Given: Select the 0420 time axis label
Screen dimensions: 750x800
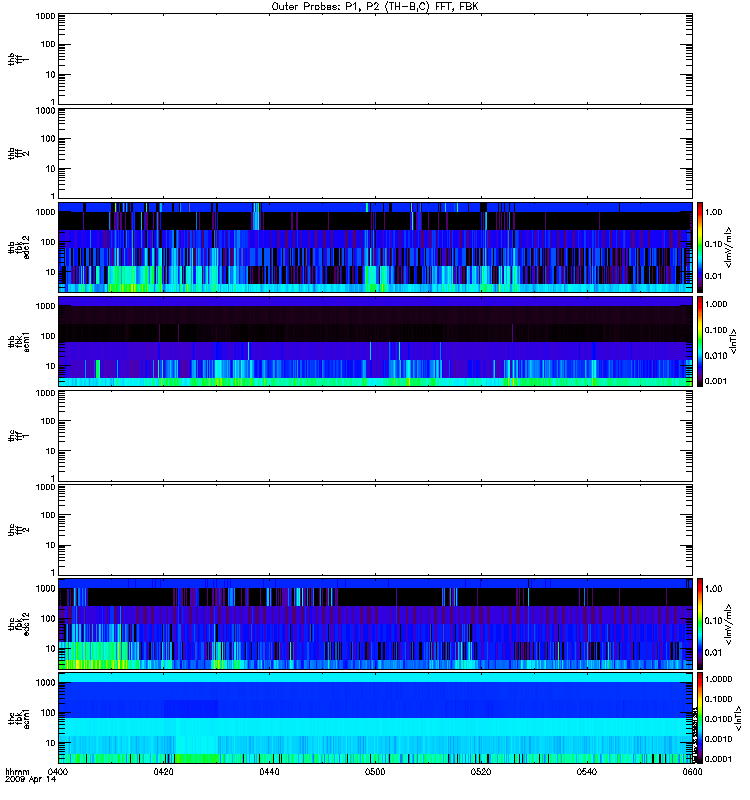Looking at the screenshot, I should [163, 771].
